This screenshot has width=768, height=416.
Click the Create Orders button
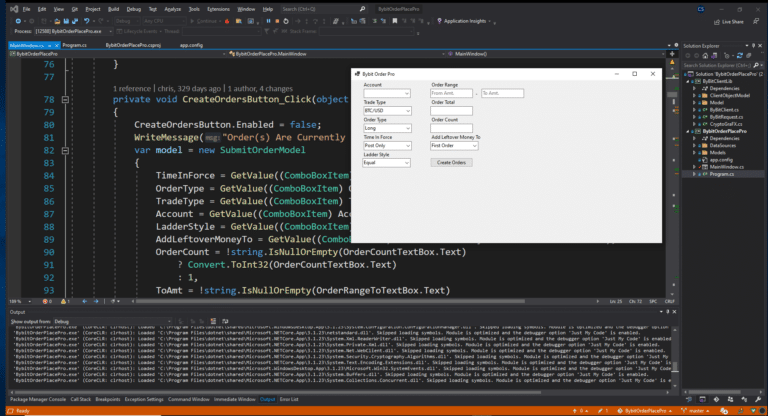tap(451, 163)
